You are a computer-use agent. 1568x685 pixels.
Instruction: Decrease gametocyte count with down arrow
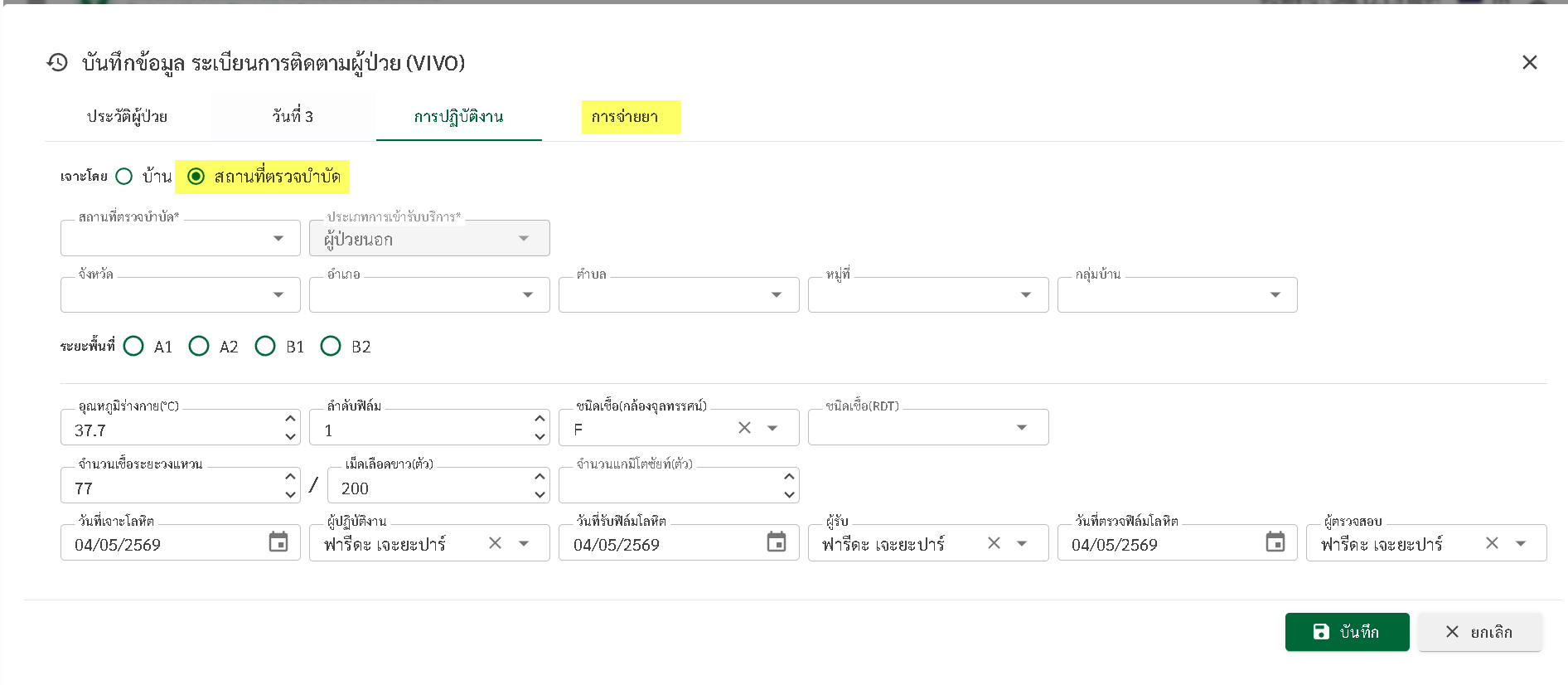point(789,494)
